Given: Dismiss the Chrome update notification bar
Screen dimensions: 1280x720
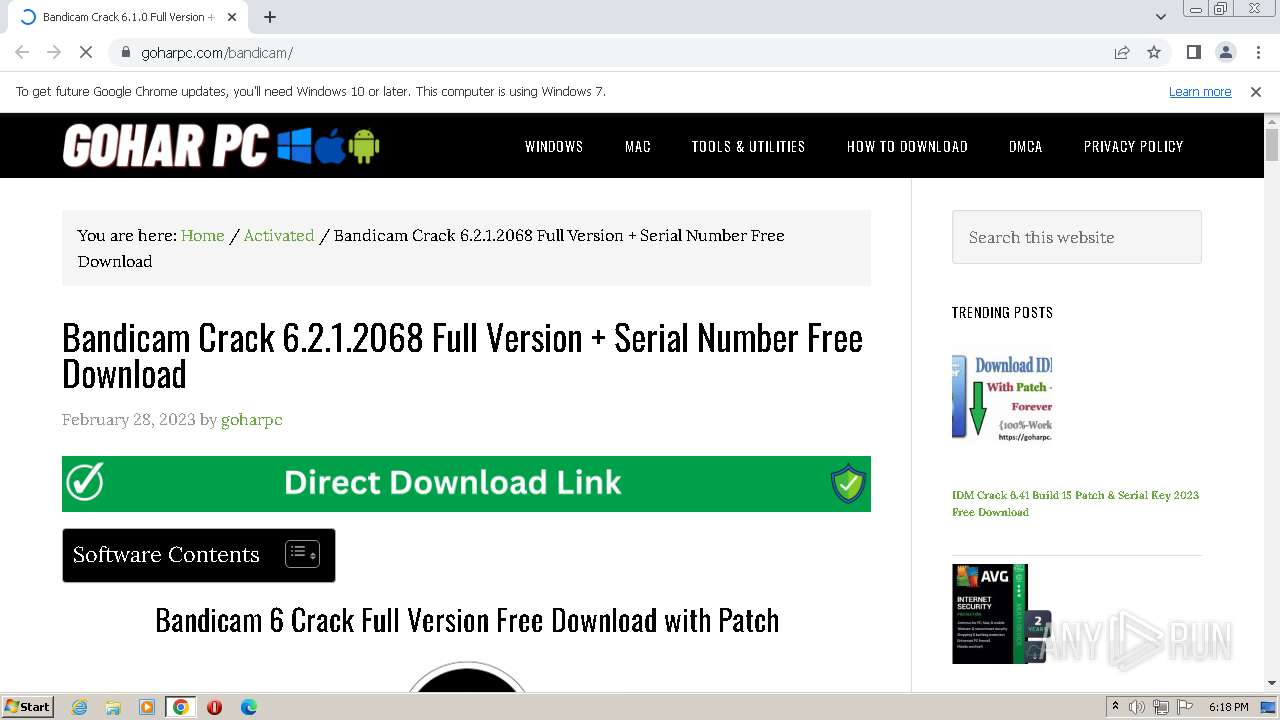Looking at the screenshot, I should click(1256, 92).
